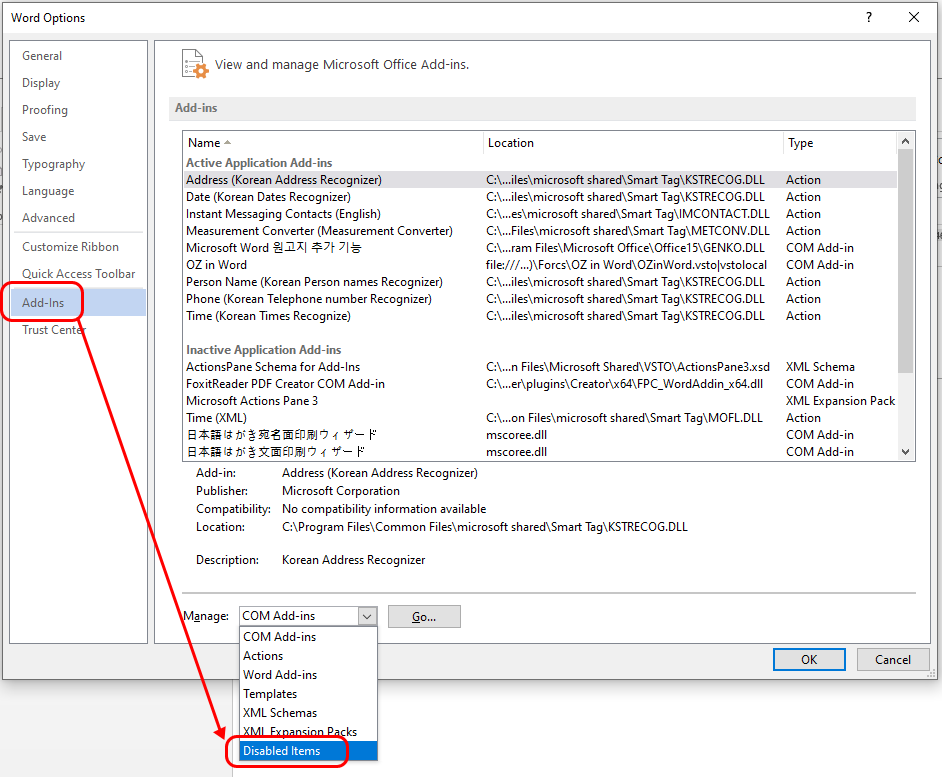
Task: Select Date (Korean Dates Recognizer) add-in
Action: [x=540, y=197]
